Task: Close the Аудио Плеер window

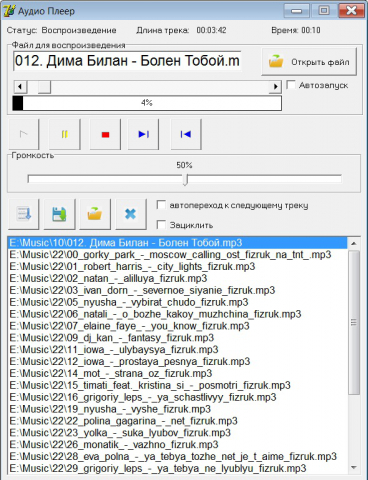Action: [x=351, y=11]
